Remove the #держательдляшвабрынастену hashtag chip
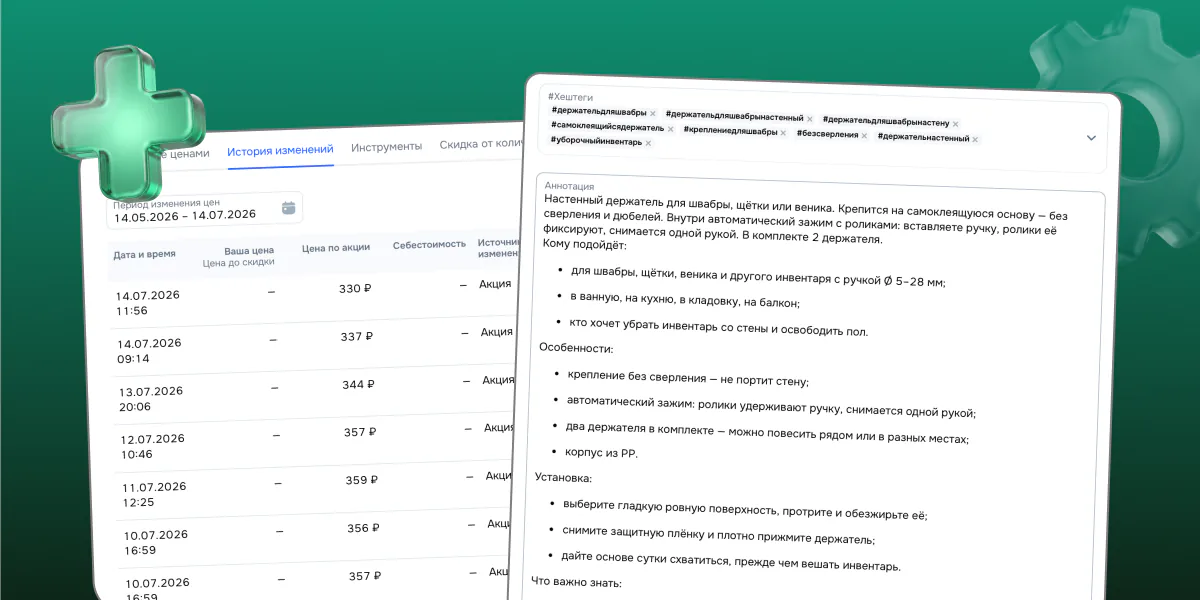The image size is (1200, 600). point(957,124)
